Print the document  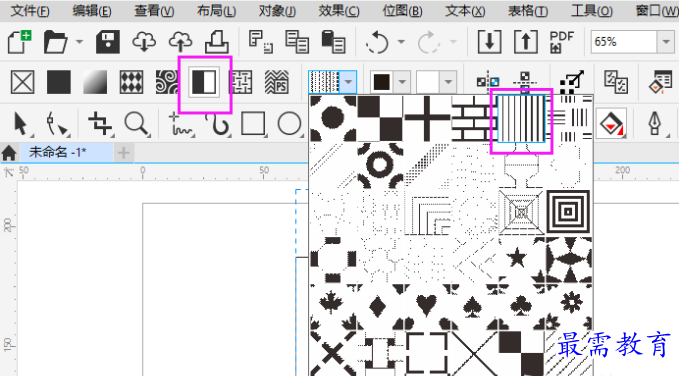point(217,42)
